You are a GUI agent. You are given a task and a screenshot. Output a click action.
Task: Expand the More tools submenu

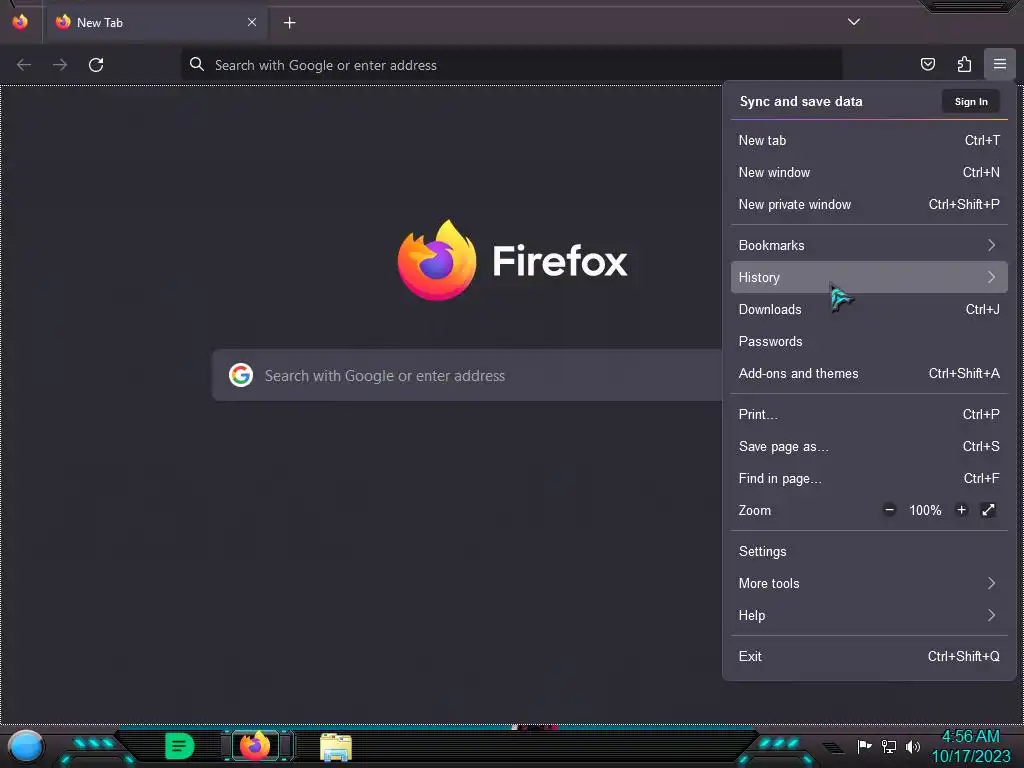coord(869,584)
